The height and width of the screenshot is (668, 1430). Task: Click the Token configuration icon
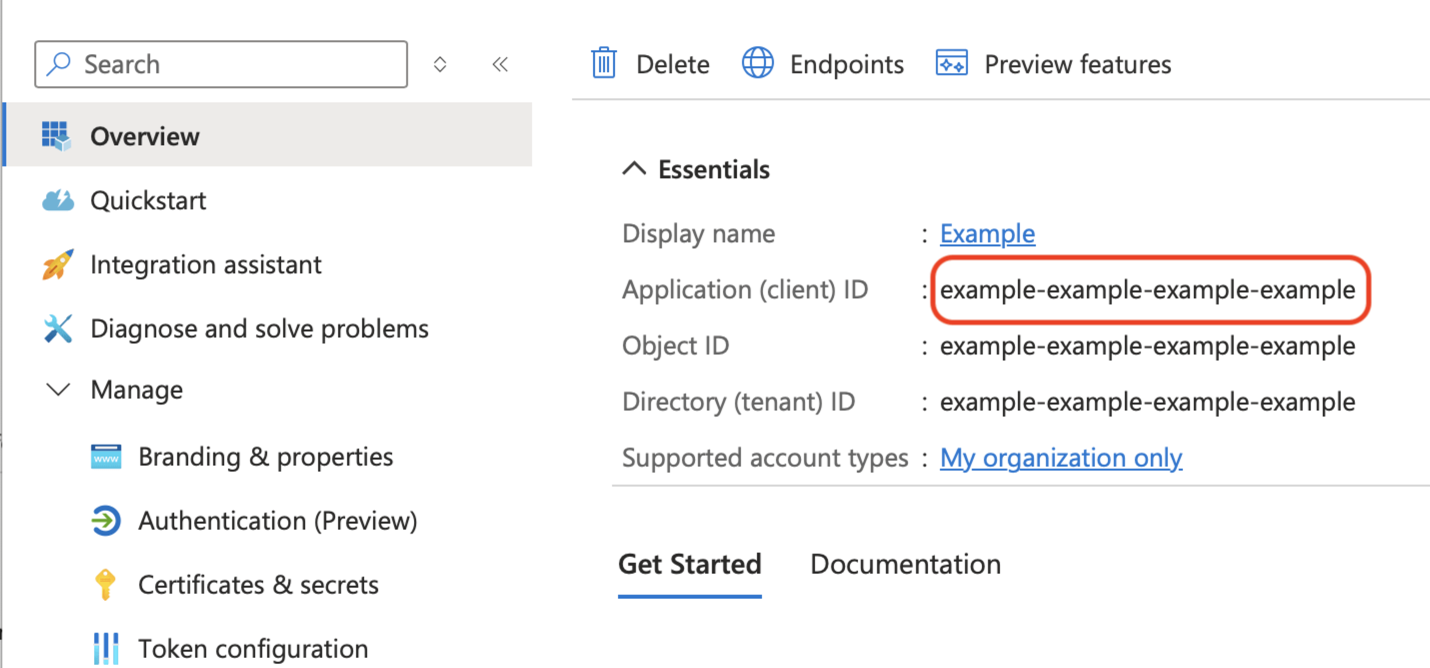tap(106, 648)
